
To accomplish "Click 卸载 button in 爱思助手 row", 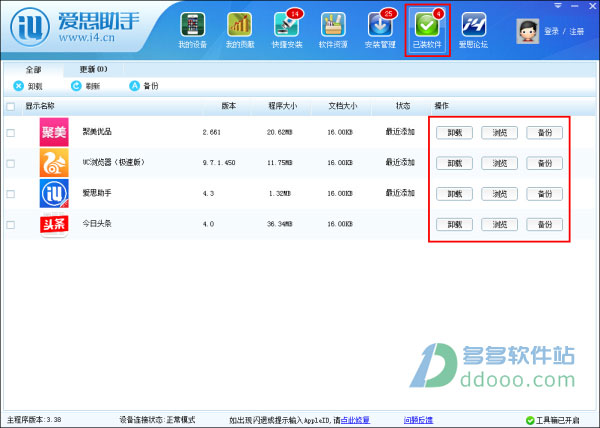I will (455, 194).
